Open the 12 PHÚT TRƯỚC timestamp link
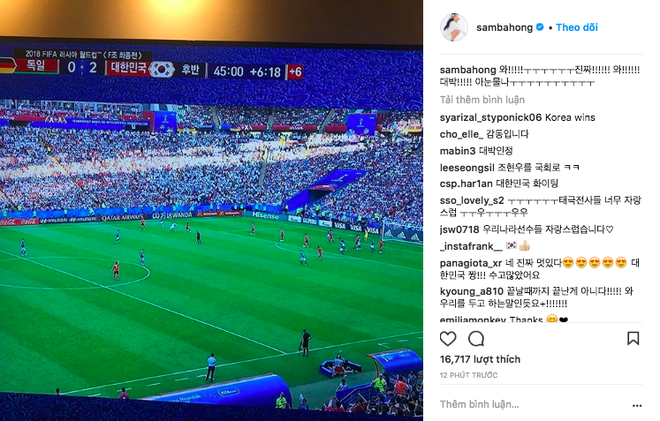Viewport: 660px width, 421px height. [x=468, y=375]
